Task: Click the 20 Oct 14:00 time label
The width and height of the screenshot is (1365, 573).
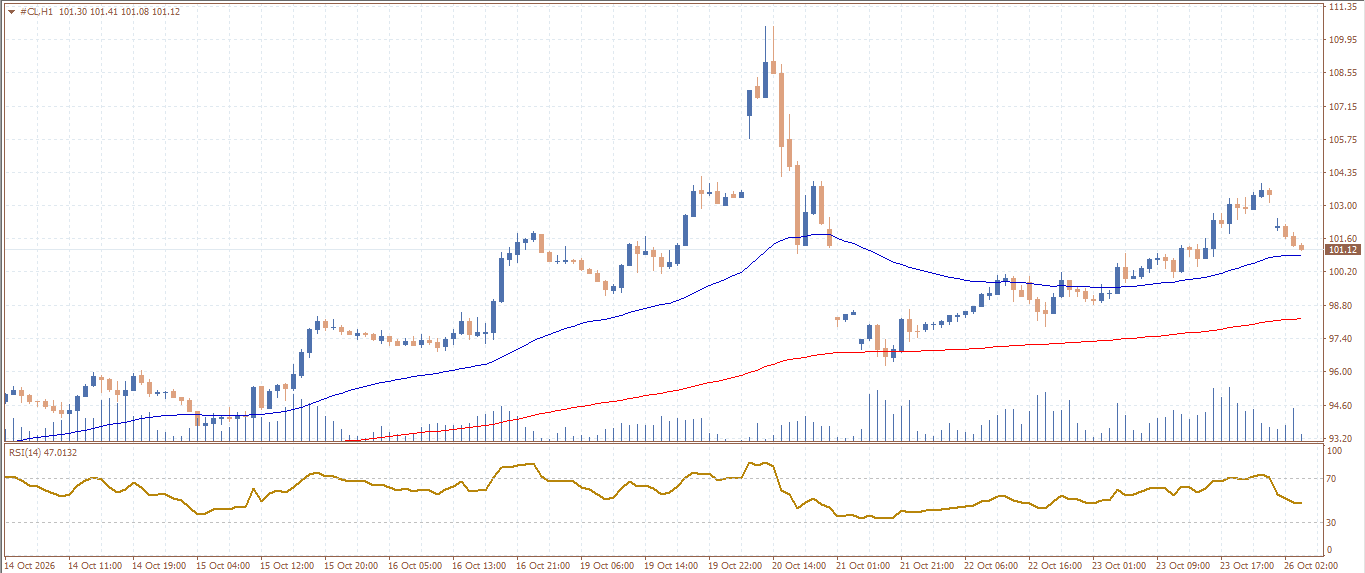Action: coord(799,565)
